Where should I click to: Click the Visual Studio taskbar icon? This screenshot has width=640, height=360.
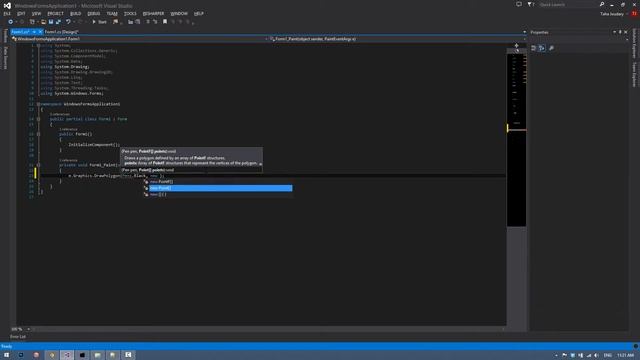pos(67,355)
